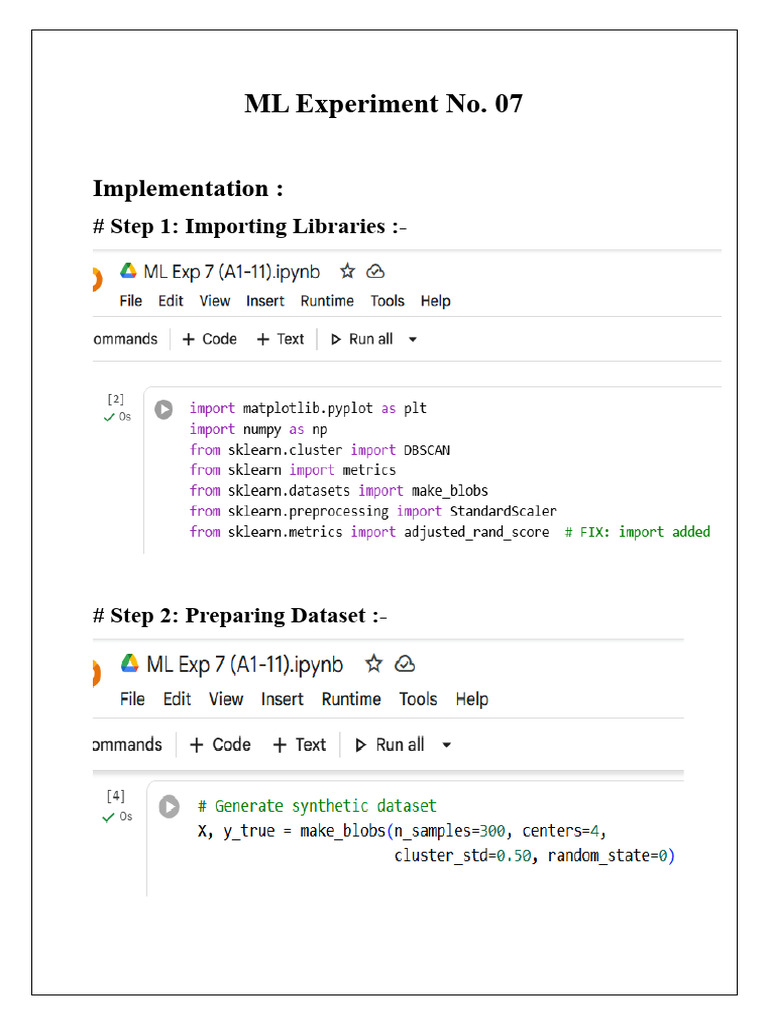Click Run all in Step 2 toolbar
The image size is (768, 1024).
point(389,744)
